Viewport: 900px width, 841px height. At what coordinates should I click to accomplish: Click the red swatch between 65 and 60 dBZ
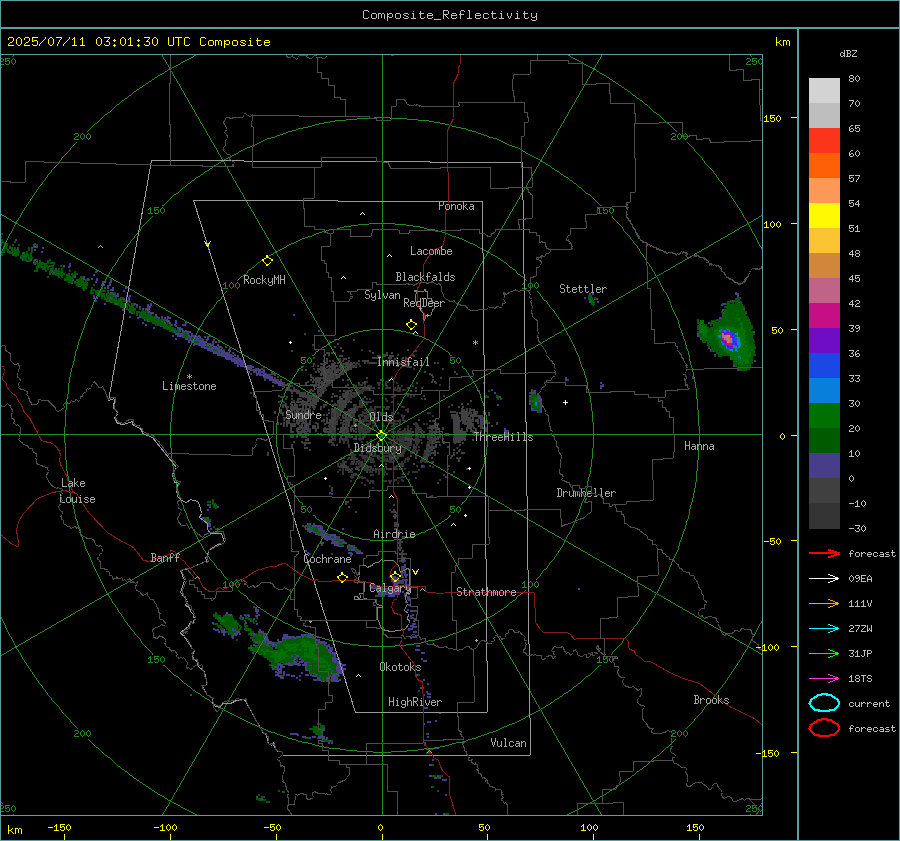click(x=824, y=141)
